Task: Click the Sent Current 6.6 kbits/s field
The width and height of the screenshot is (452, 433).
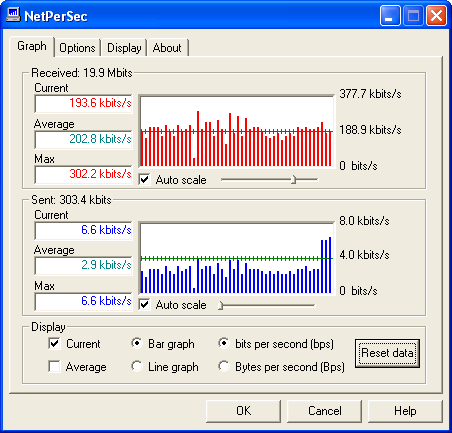Action: pyautogui.click(x=84, y=231)
